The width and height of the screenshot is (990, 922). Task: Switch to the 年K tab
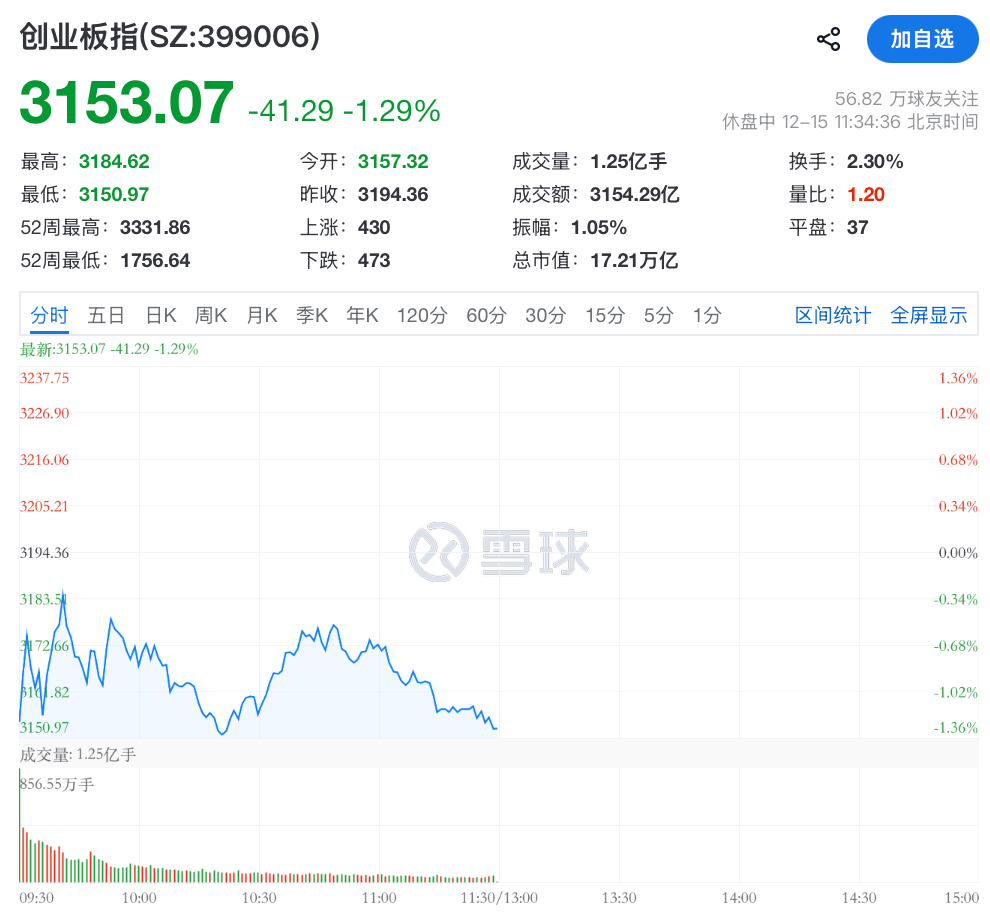(x=362, y=315)
